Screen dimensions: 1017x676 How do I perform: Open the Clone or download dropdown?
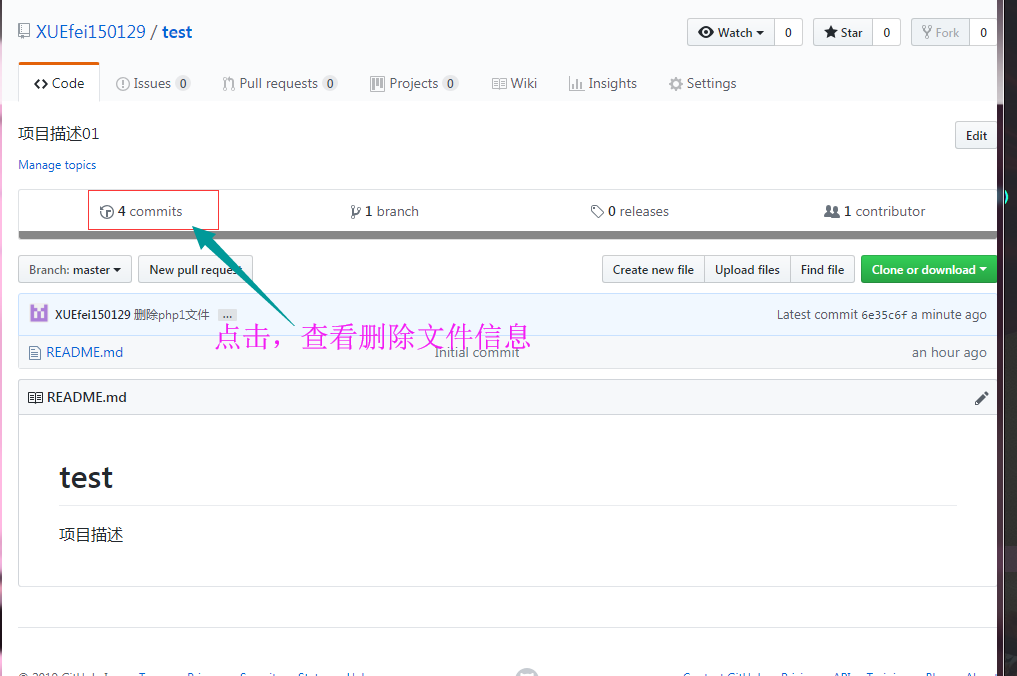[x=928, y=269]
